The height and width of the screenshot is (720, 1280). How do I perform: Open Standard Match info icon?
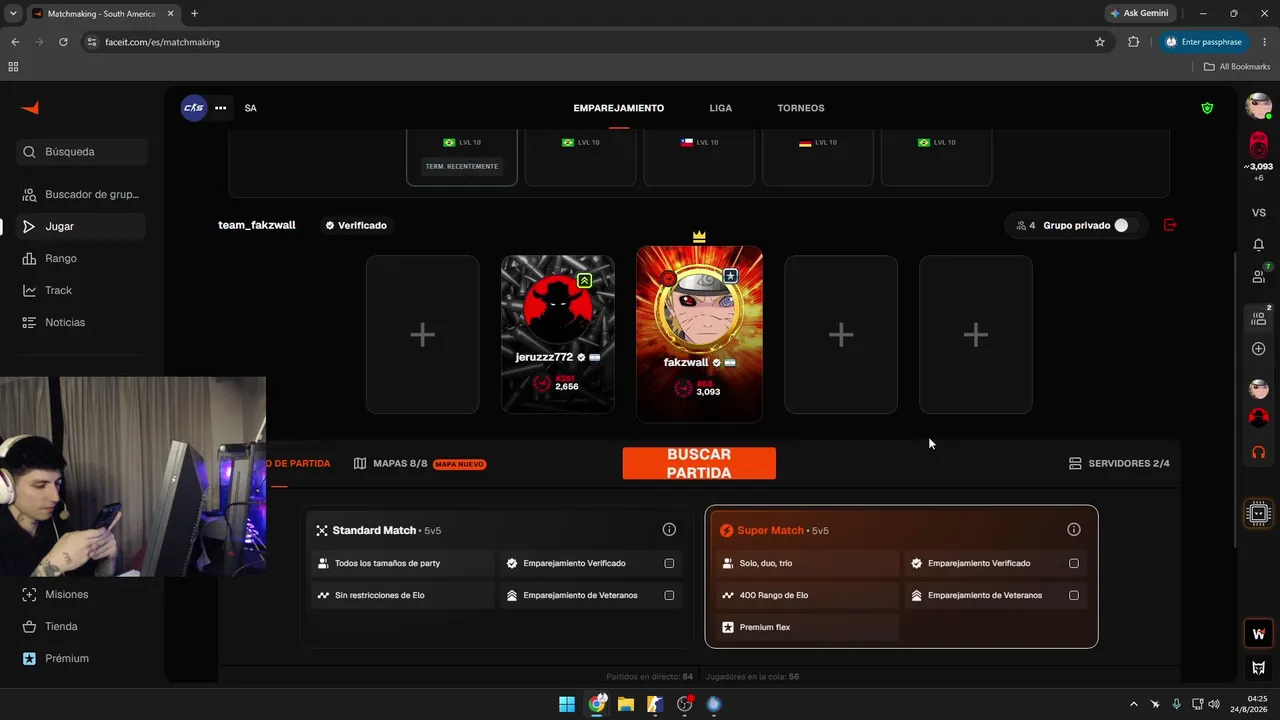coord(669,530)
